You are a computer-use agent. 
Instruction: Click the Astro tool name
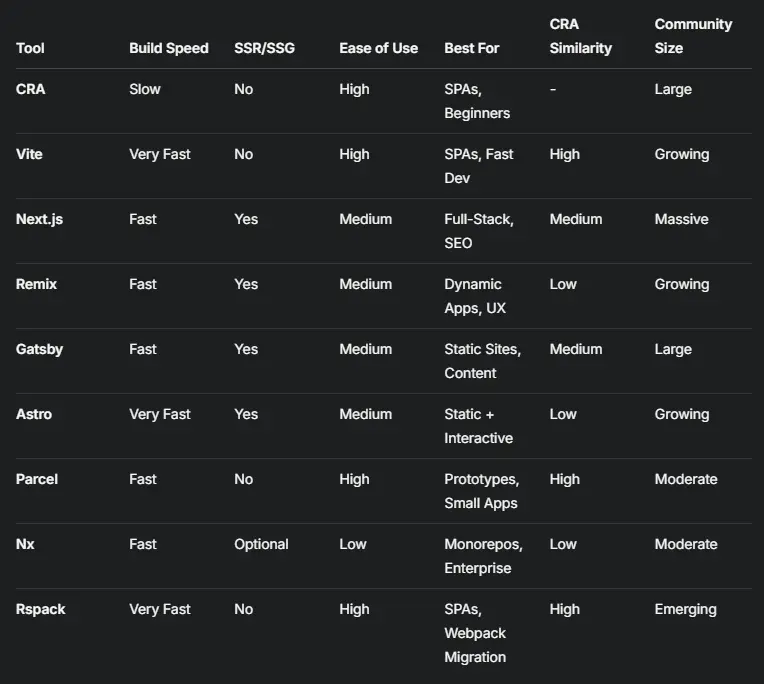tap(34, 414)
